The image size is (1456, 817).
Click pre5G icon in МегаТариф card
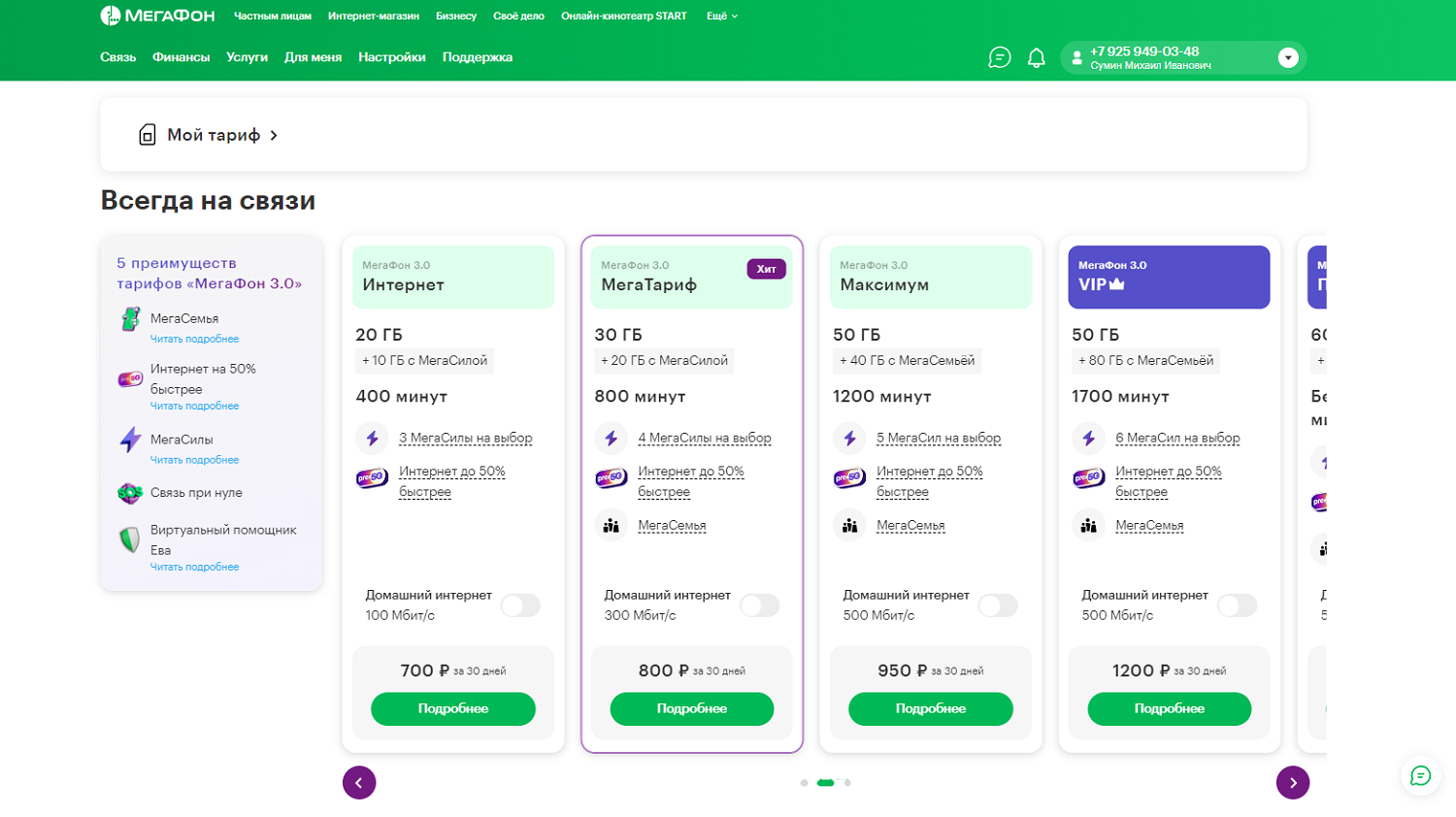[x=611, y=478]
